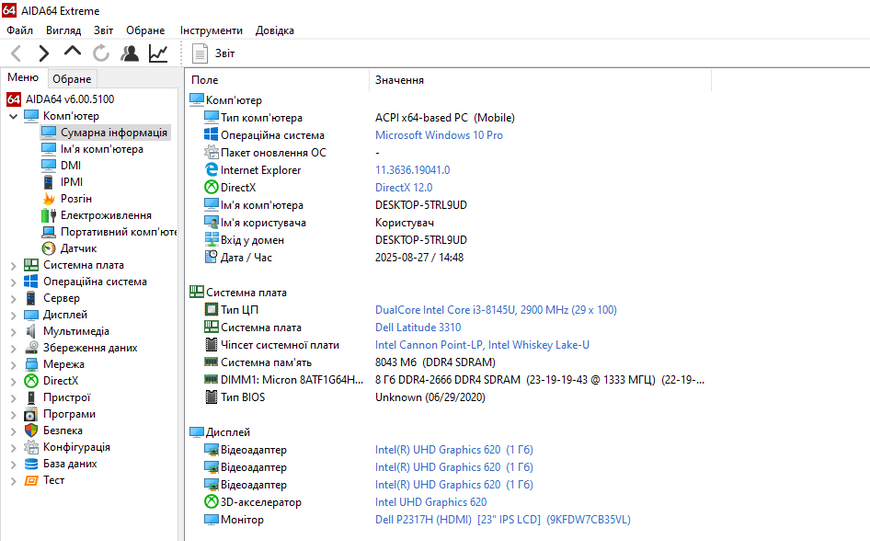
Task: Open the Intel Core i3-8145U CPU link
Action: pyautogui.click(x=495, y=310)
